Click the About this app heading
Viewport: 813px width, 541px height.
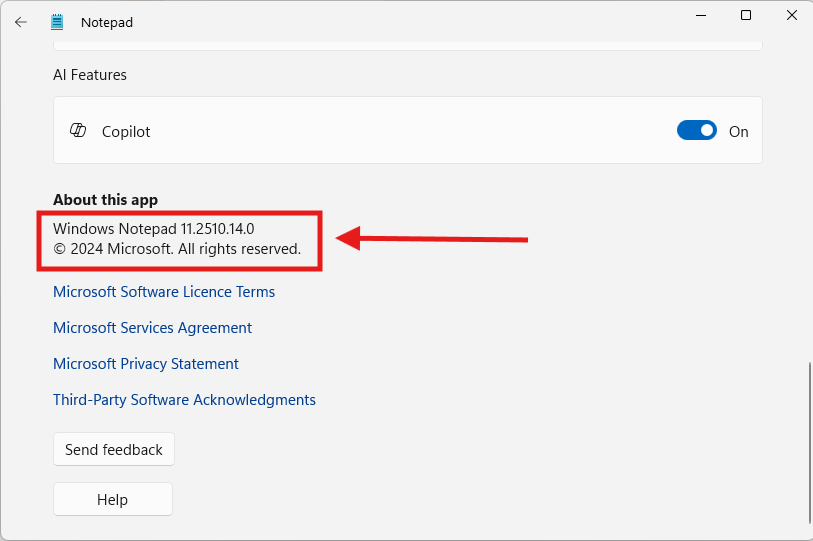105,200
